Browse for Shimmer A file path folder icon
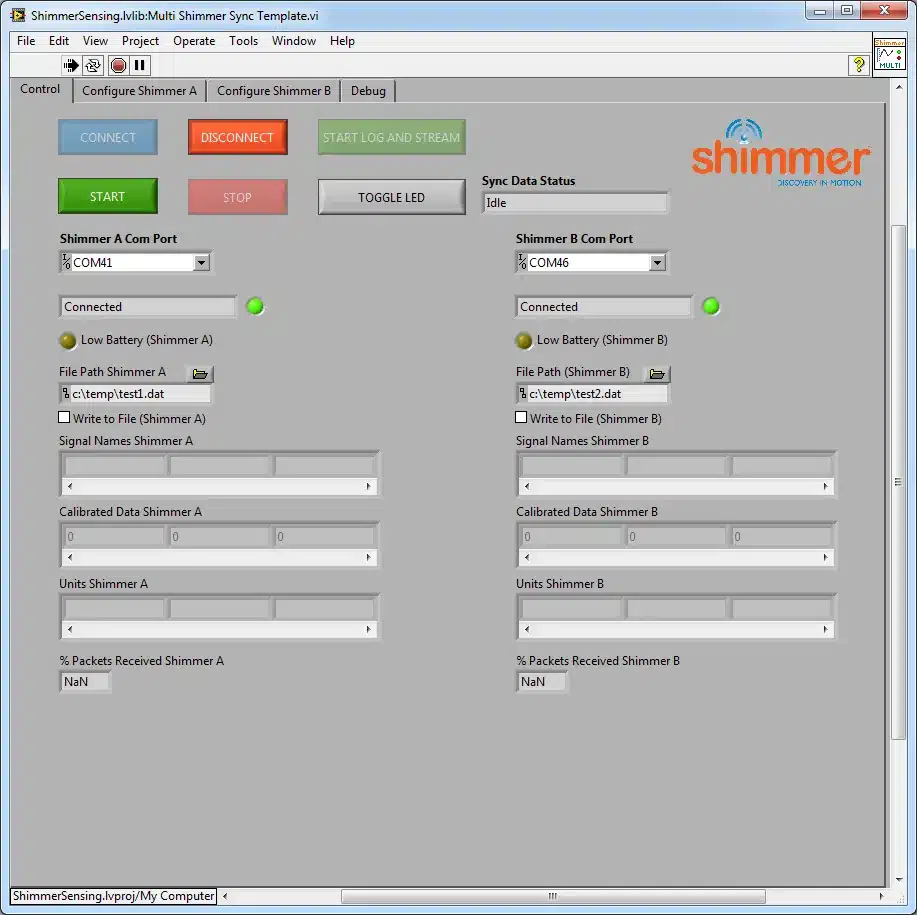 click(200, 374)
